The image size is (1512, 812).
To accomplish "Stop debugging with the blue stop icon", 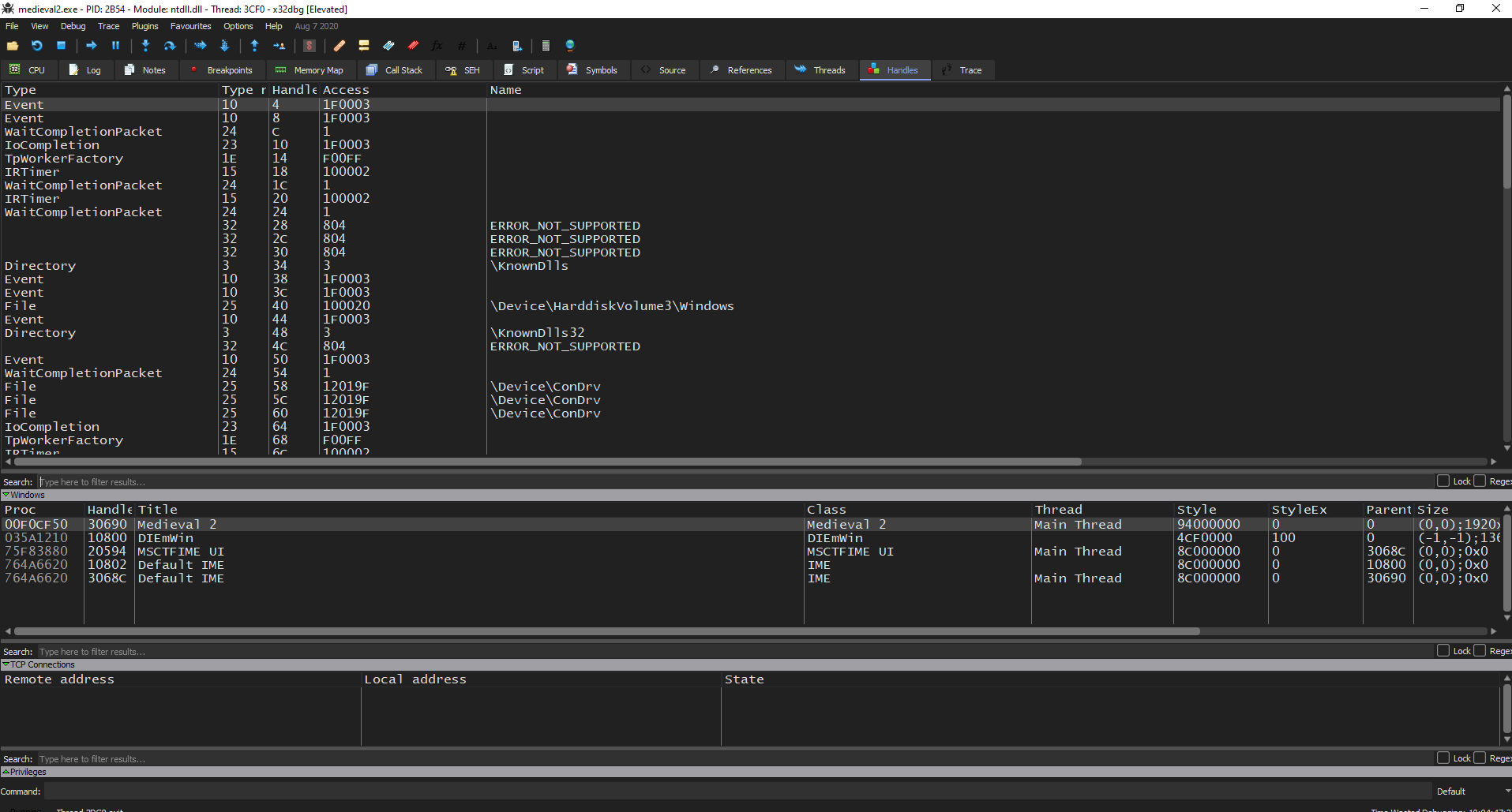I will (61, 46).
